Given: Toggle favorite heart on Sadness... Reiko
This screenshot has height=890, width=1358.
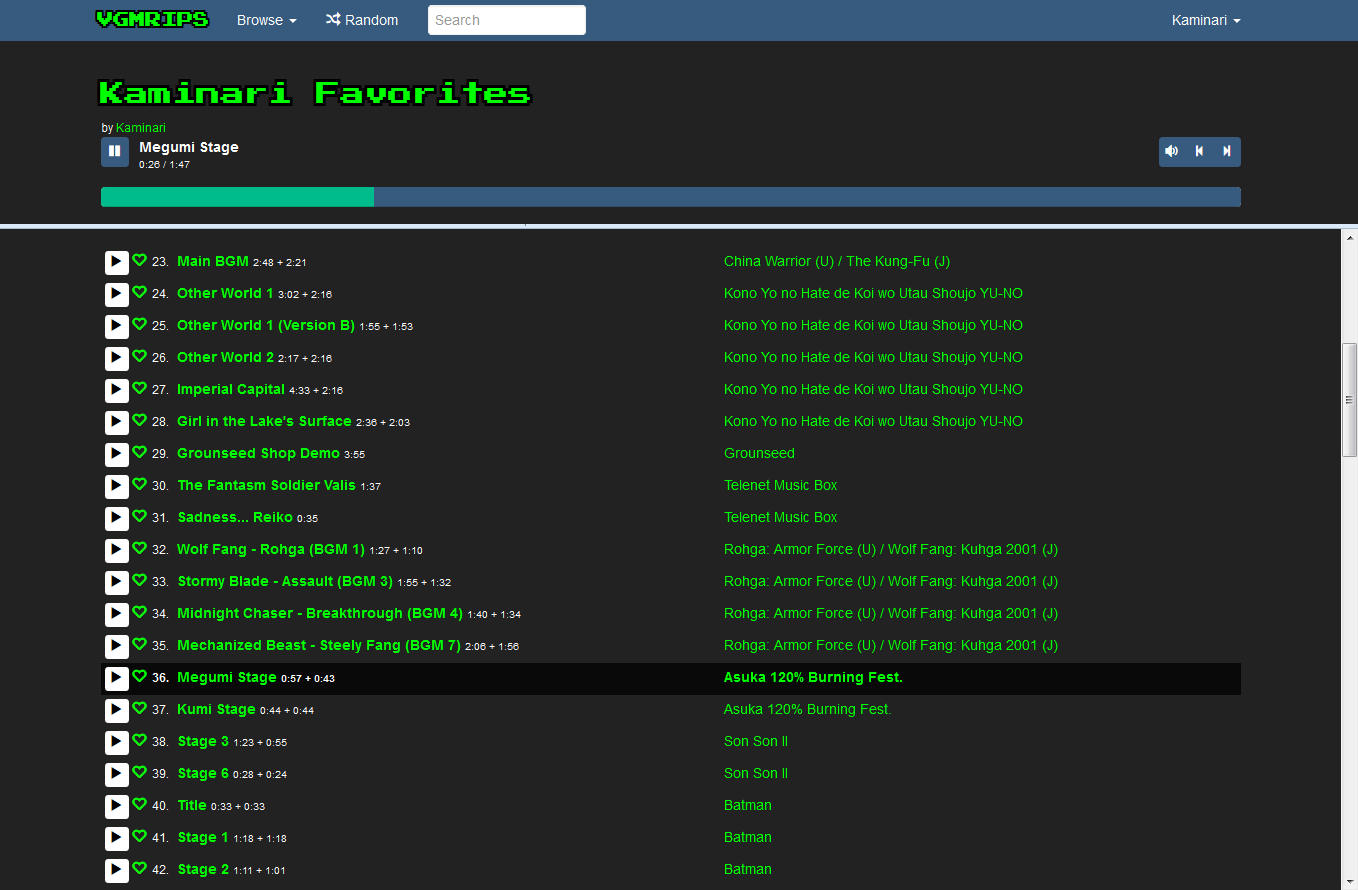Looking at the screenshot, I should (140, 516).
